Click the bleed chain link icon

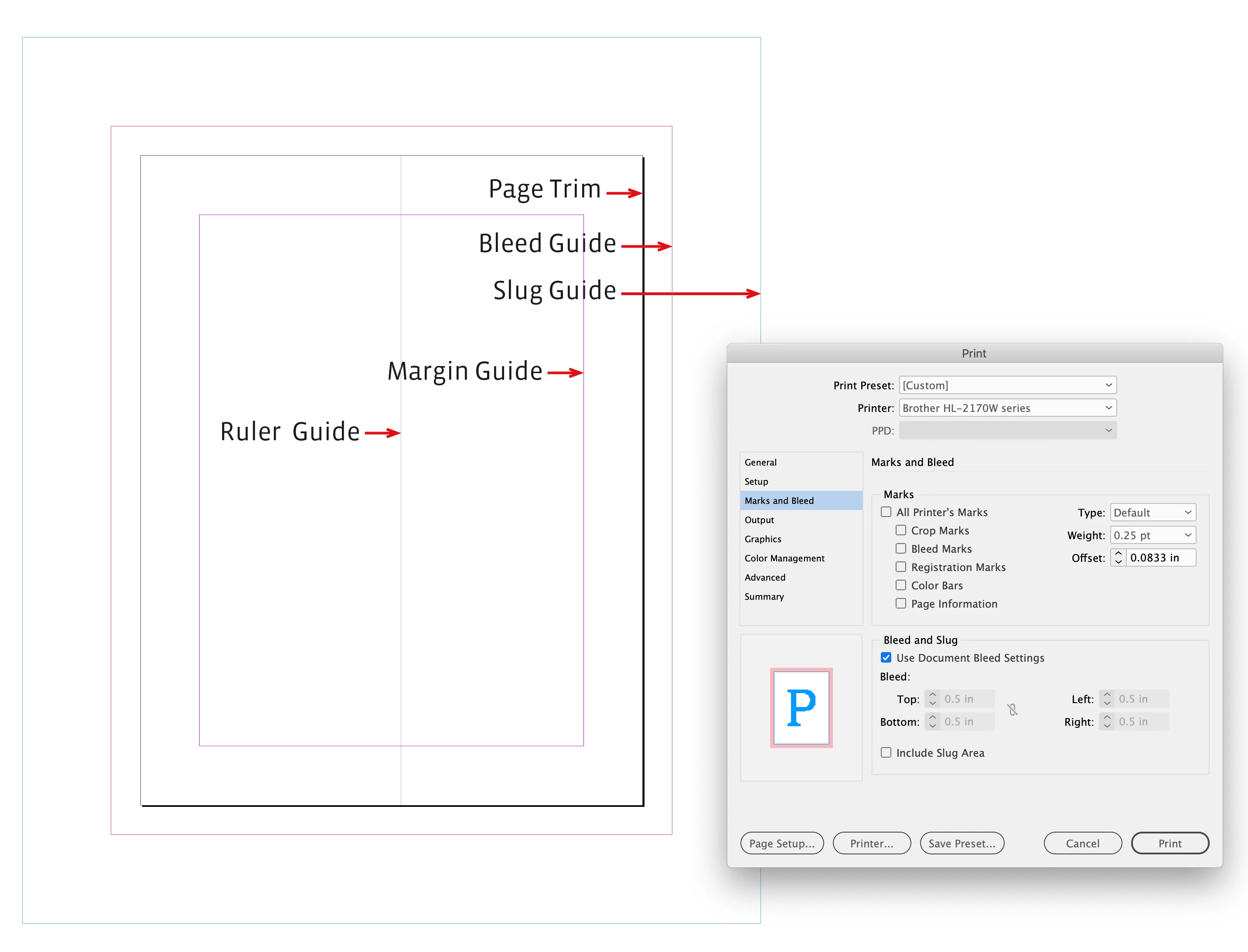pyautogui.click(x=1012, y=710)
